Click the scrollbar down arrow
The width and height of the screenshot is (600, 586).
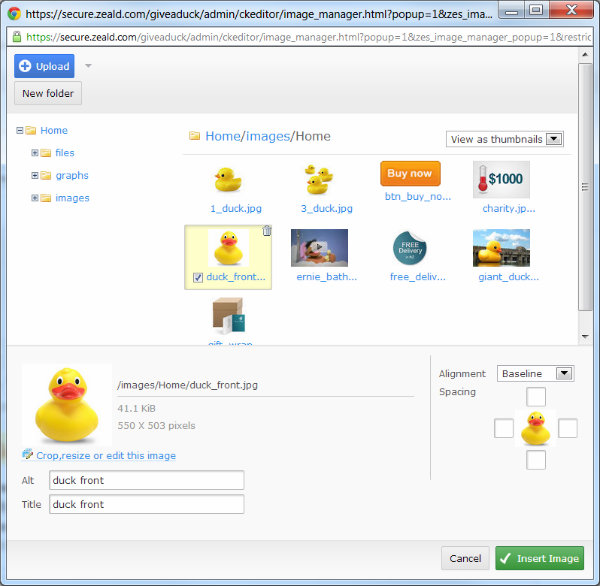click(x=585, y=336)
